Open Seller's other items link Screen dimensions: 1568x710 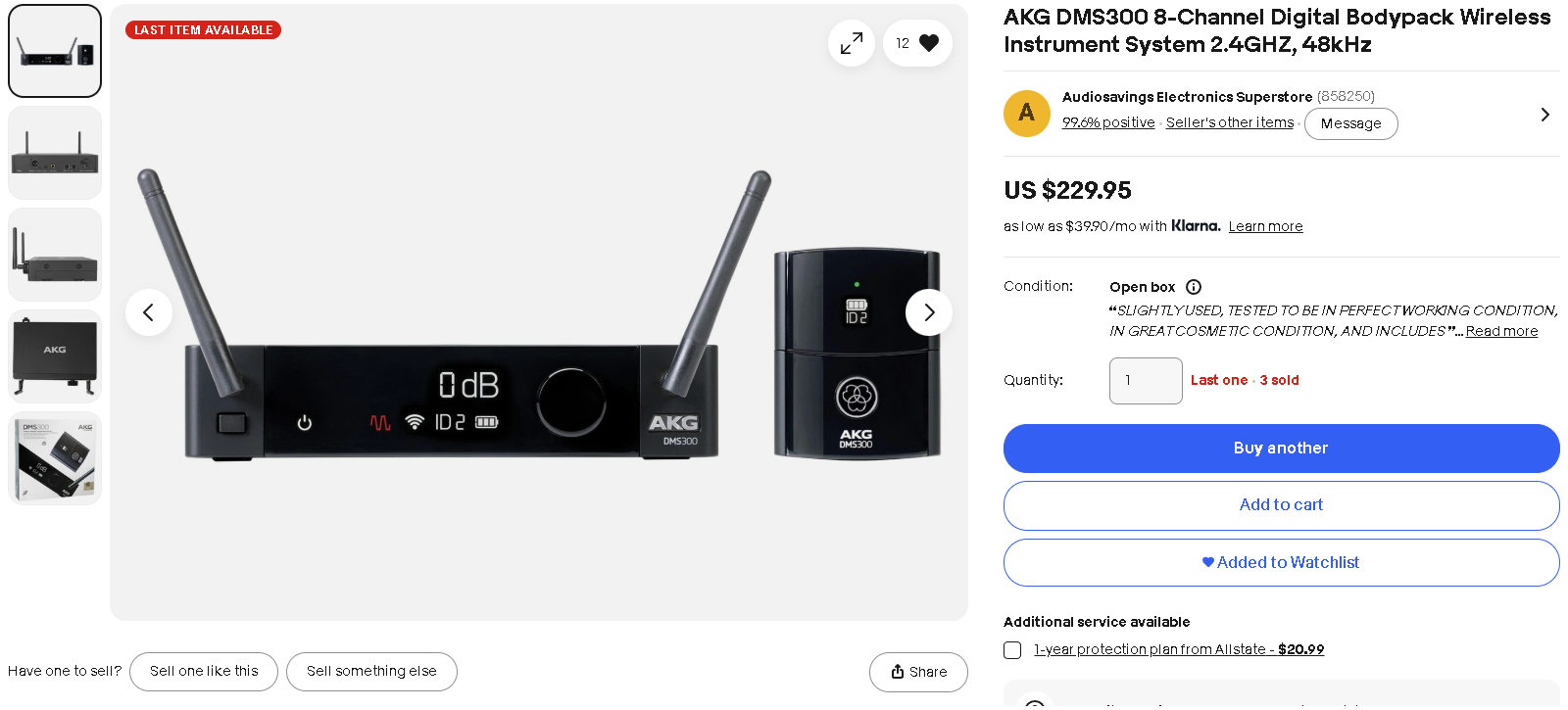(1230, 122)
